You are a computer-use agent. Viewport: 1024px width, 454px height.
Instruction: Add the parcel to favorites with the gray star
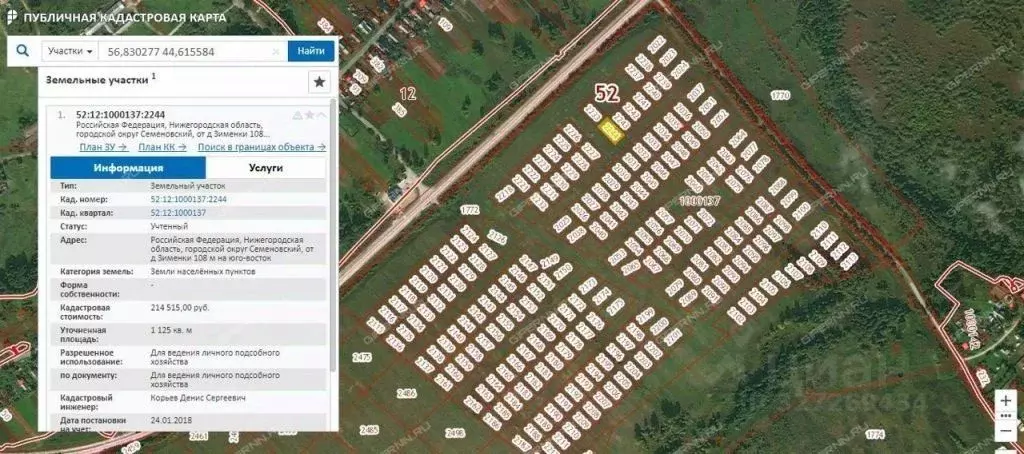click(x=310, y=115)
